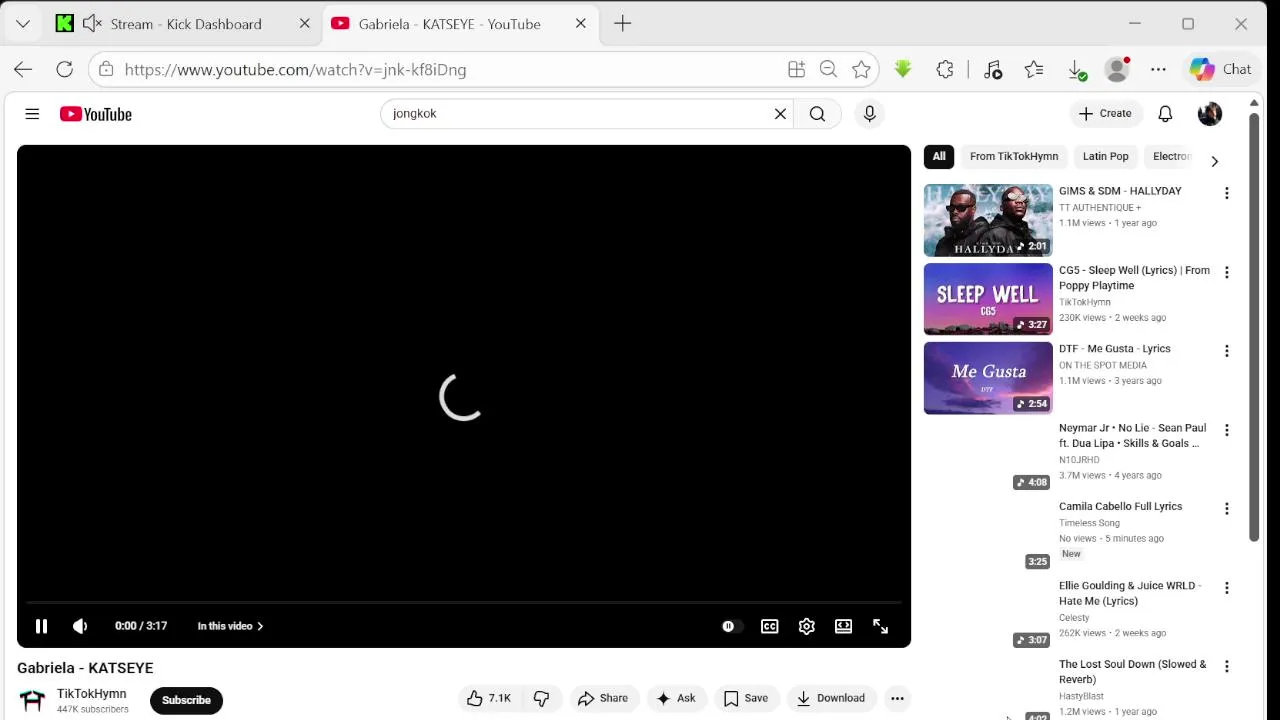The width and height of the screenshot is (1280, 720).
Task: Turn on closed captions (CC)
Action: click(769, 626)
